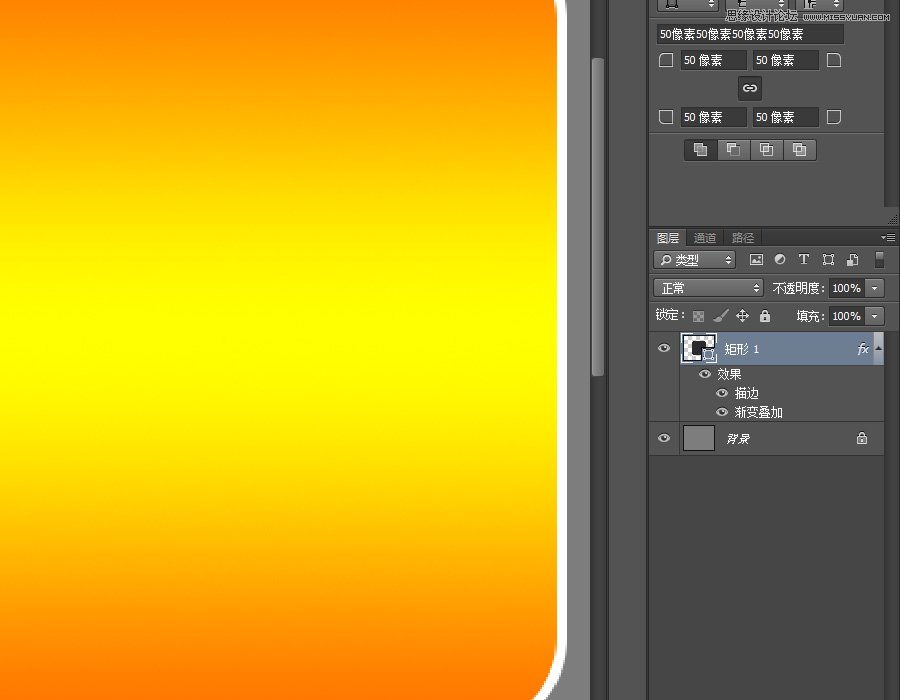This screenshot has height=700, width=900.
Task: Select the exclude overlapping shapes path operation
Action: pos(800,150)
